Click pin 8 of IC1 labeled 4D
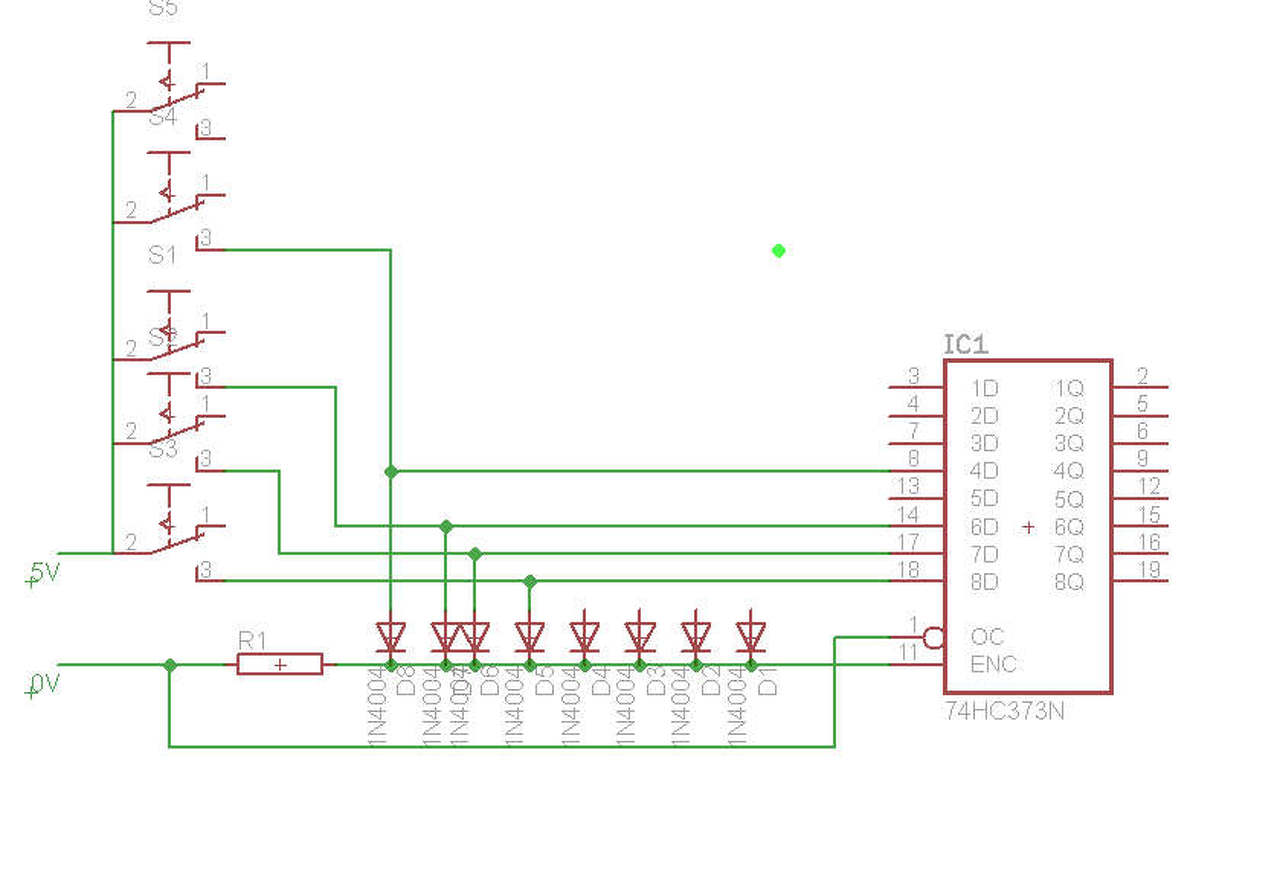Image resolution: width=1280 pixels, height=869 pixels. tap(915, 470)
